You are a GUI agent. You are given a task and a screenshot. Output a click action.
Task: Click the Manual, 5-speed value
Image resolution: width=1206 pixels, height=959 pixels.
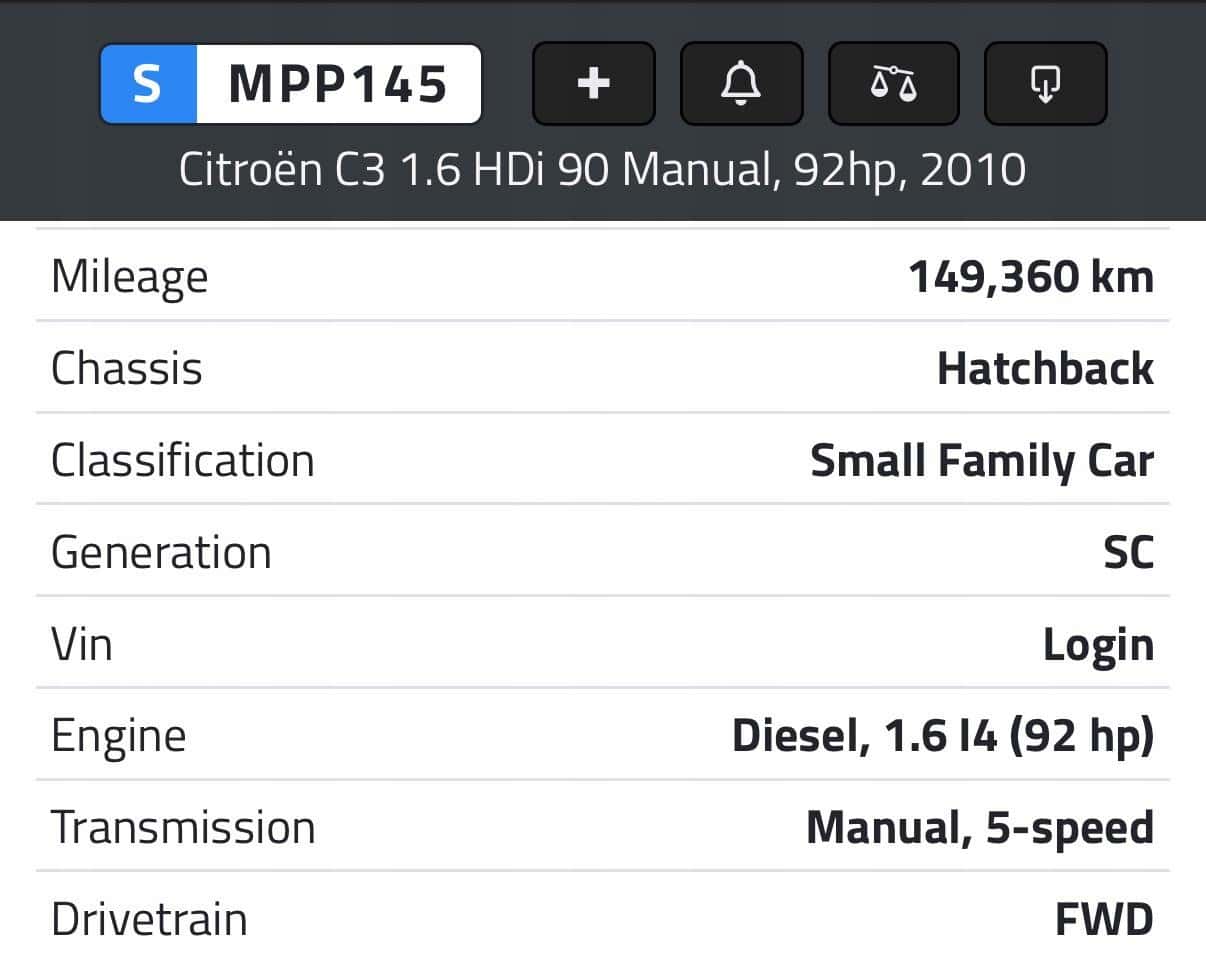pyautogui.click(x=980, y=828)
